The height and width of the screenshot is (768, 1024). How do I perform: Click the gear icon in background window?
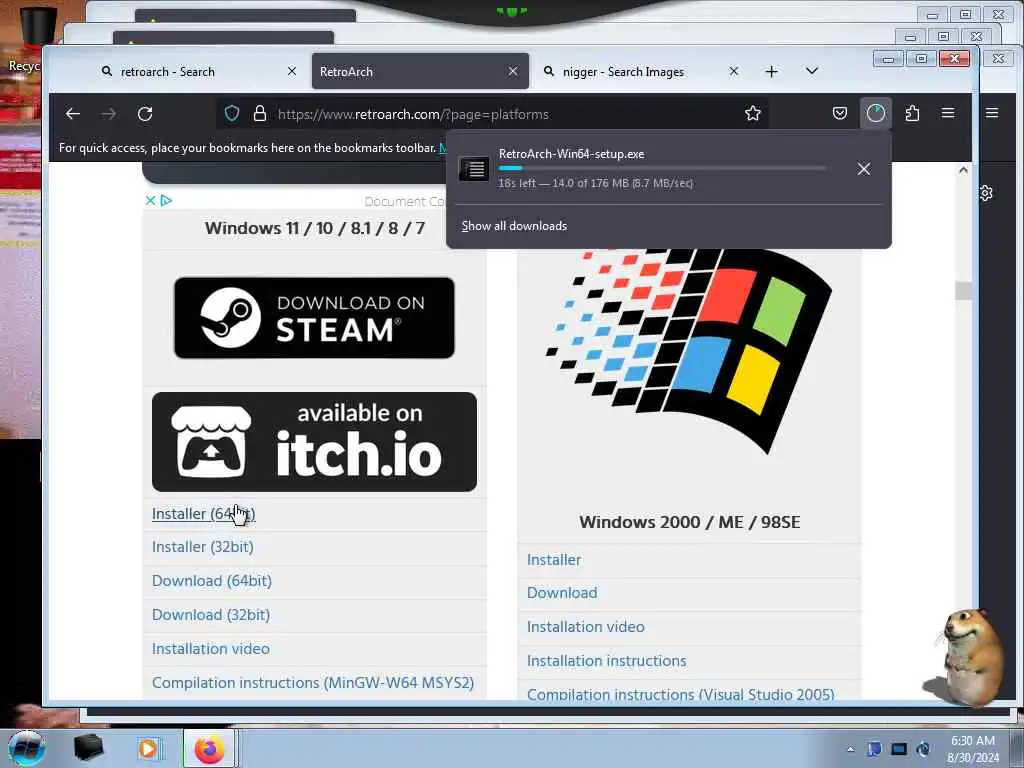[x=986, y=193]
